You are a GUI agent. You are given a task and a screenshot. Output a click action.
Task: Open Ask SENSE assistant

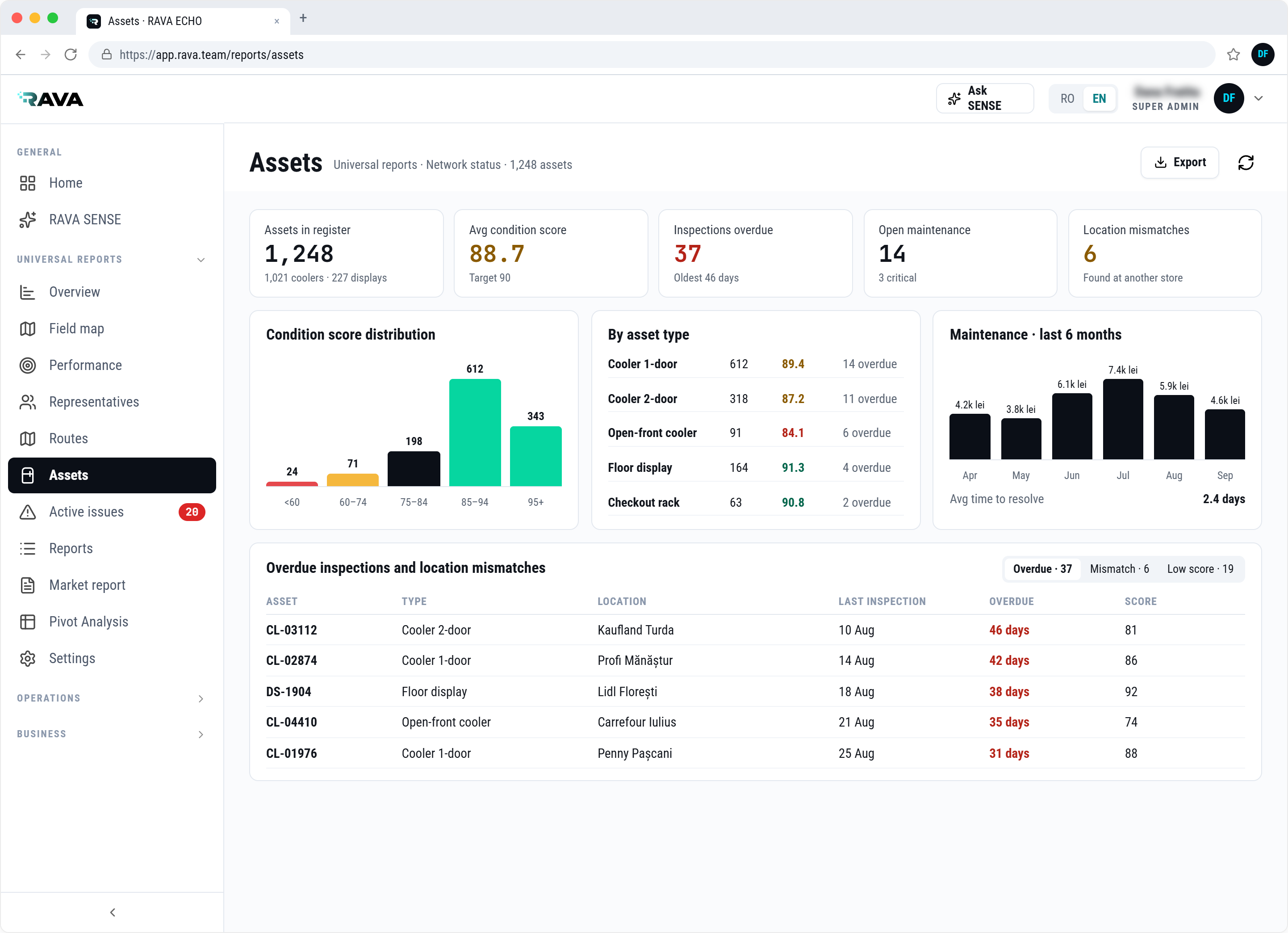point(984,98)
